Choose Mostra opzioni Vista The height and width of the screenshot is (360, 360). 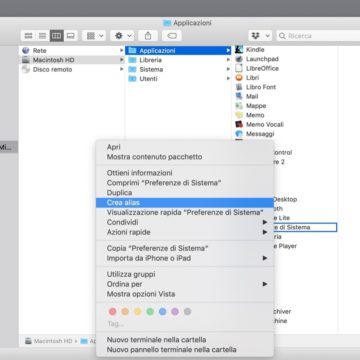point(185,294)
